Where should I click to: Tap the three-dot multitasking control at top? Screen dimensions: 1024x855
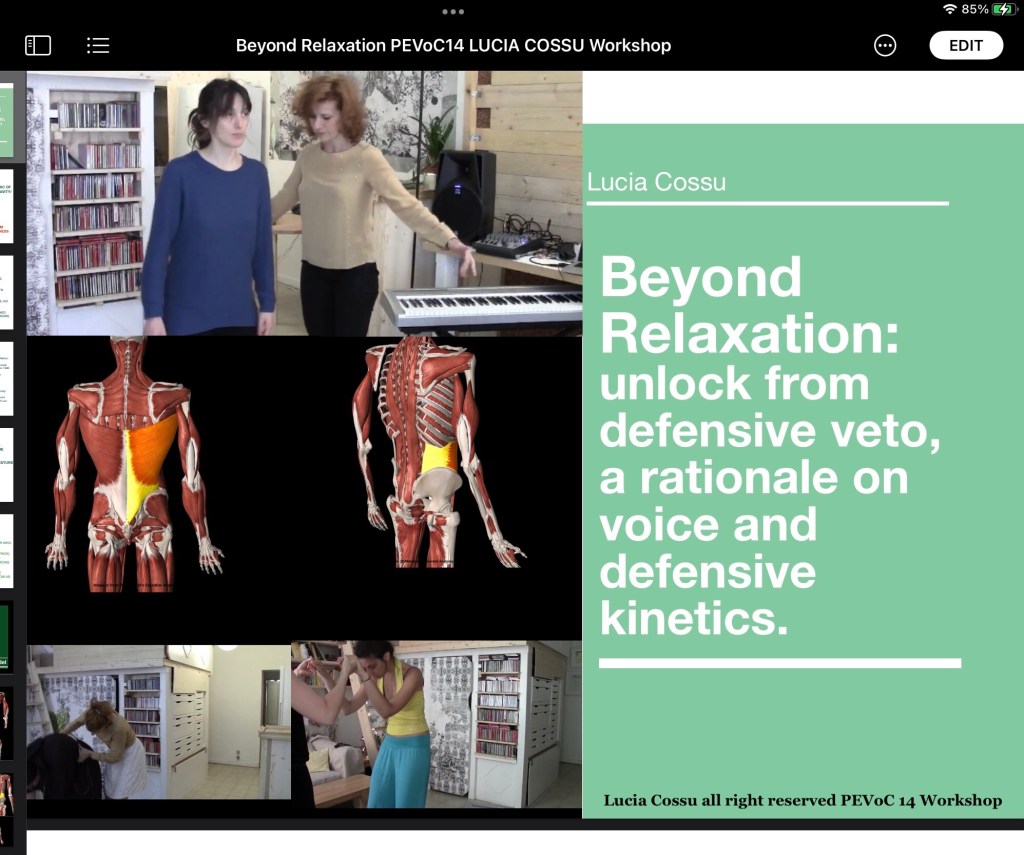point(453,12)
